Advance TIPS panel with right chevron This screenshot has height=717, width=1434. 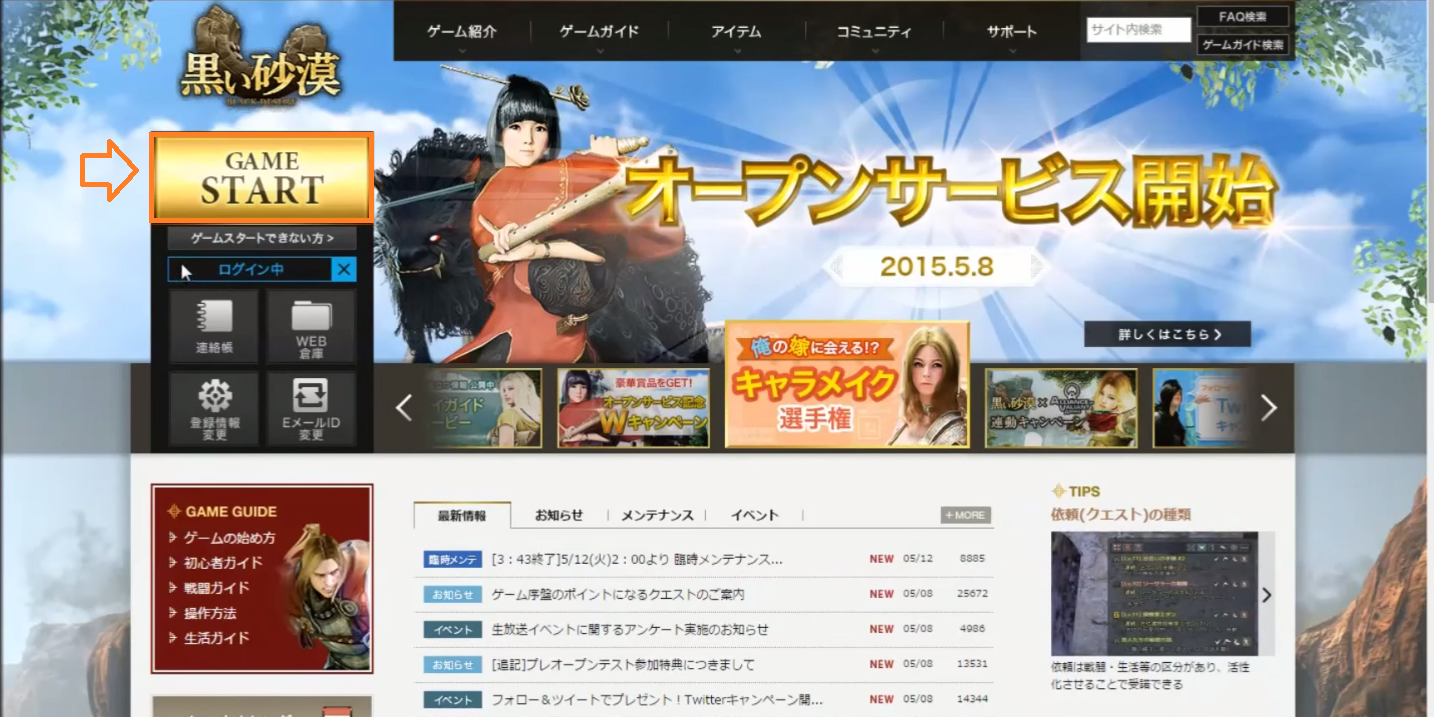1266,595
